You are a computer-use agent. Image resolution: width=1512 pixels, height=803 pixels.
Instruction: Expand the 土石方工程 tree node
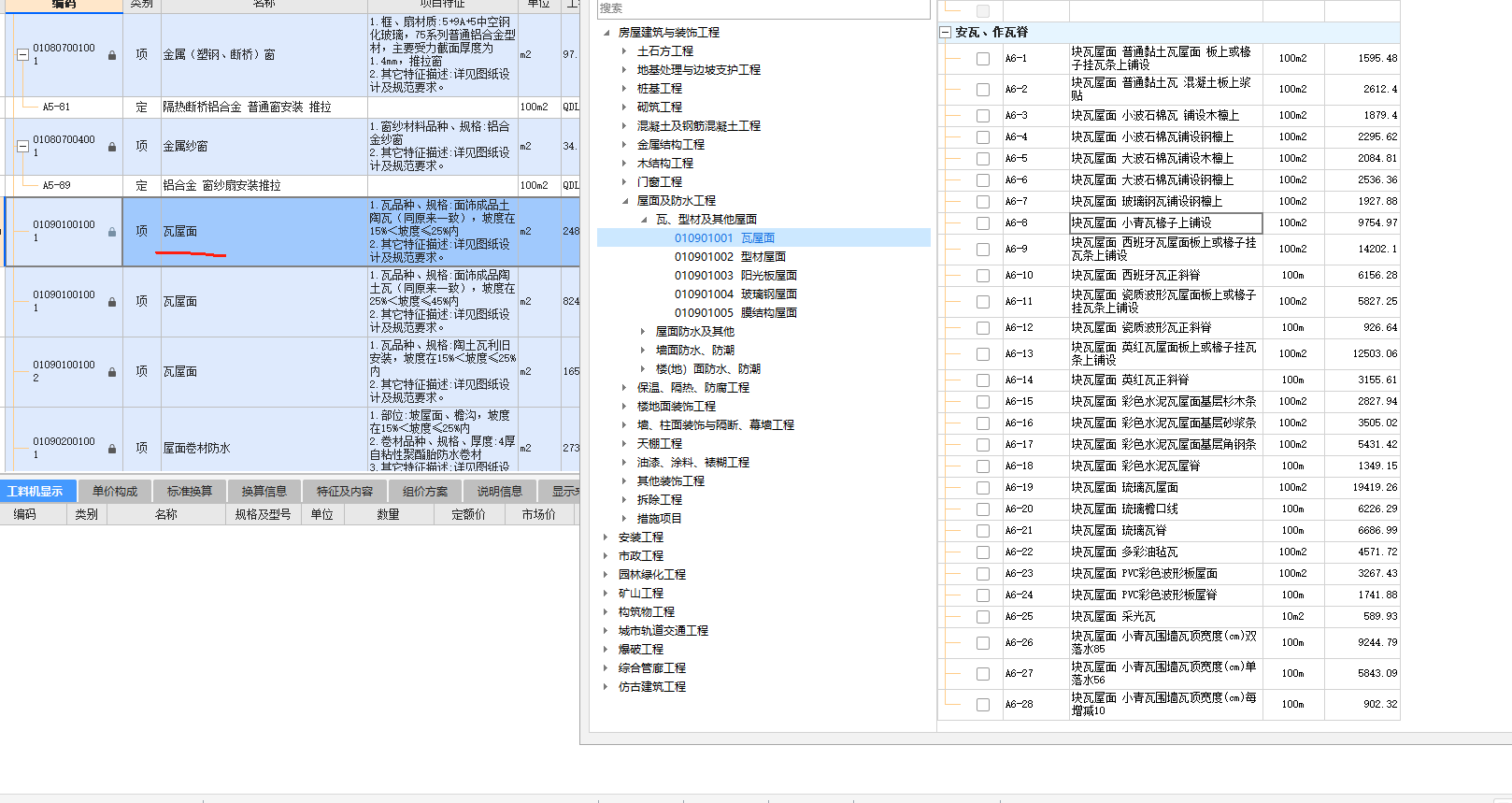tap(624, 51)
